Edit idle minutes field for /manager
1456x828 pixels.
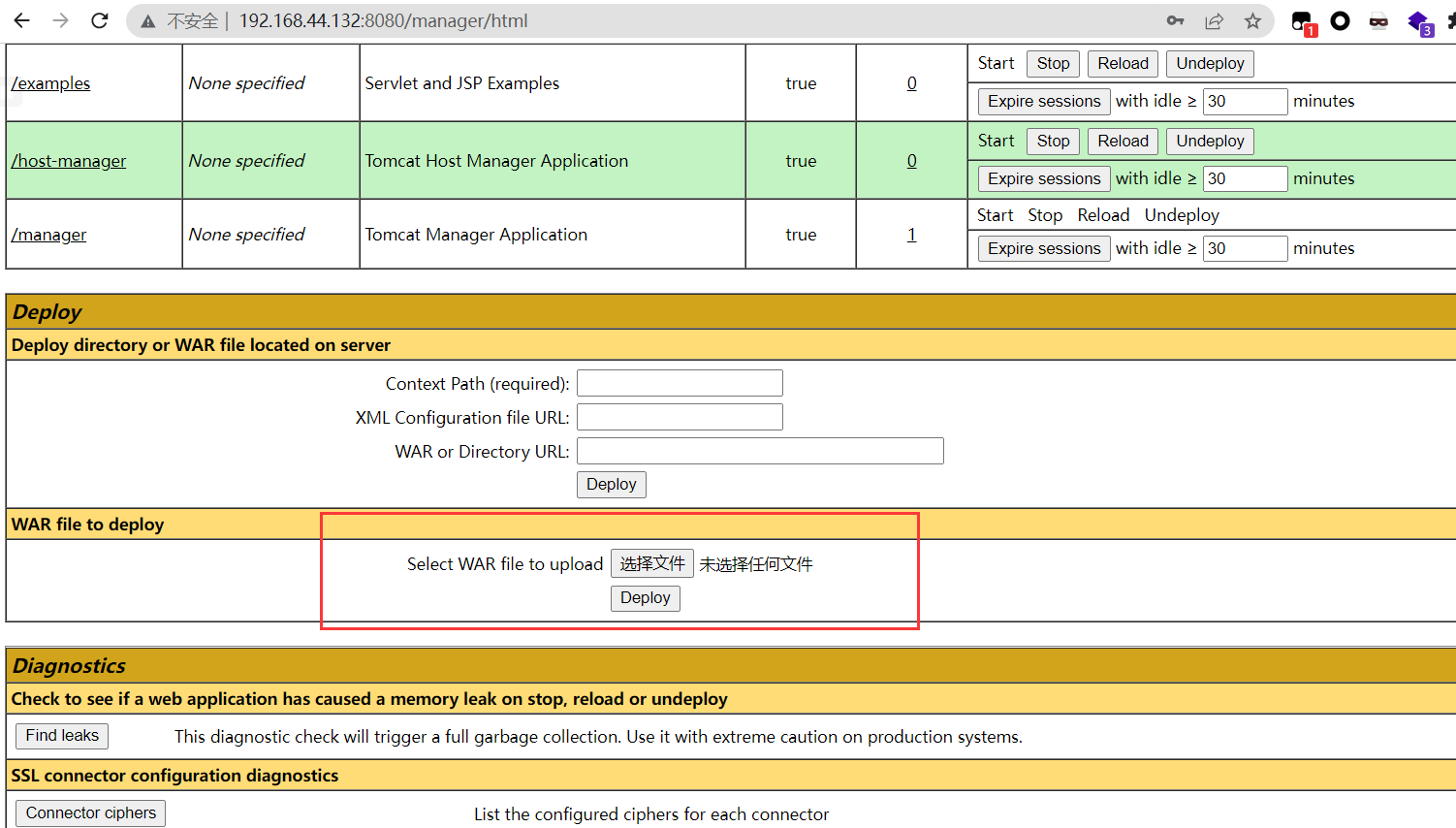pyautogui.click(x=1245, y=248)
